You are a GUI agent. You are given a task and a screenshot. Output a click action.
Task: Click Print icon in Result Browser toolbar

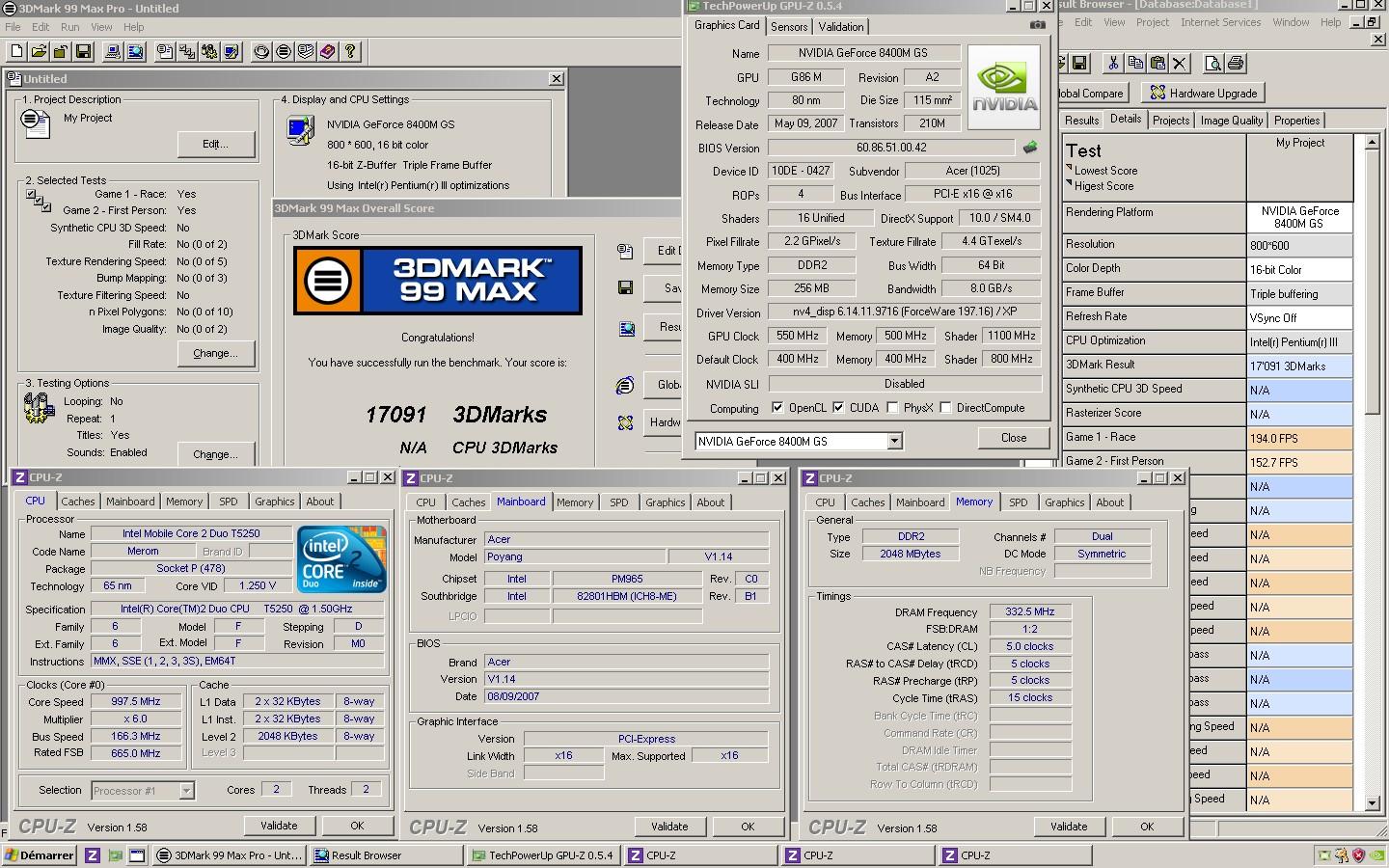(x=1235, y=64)
